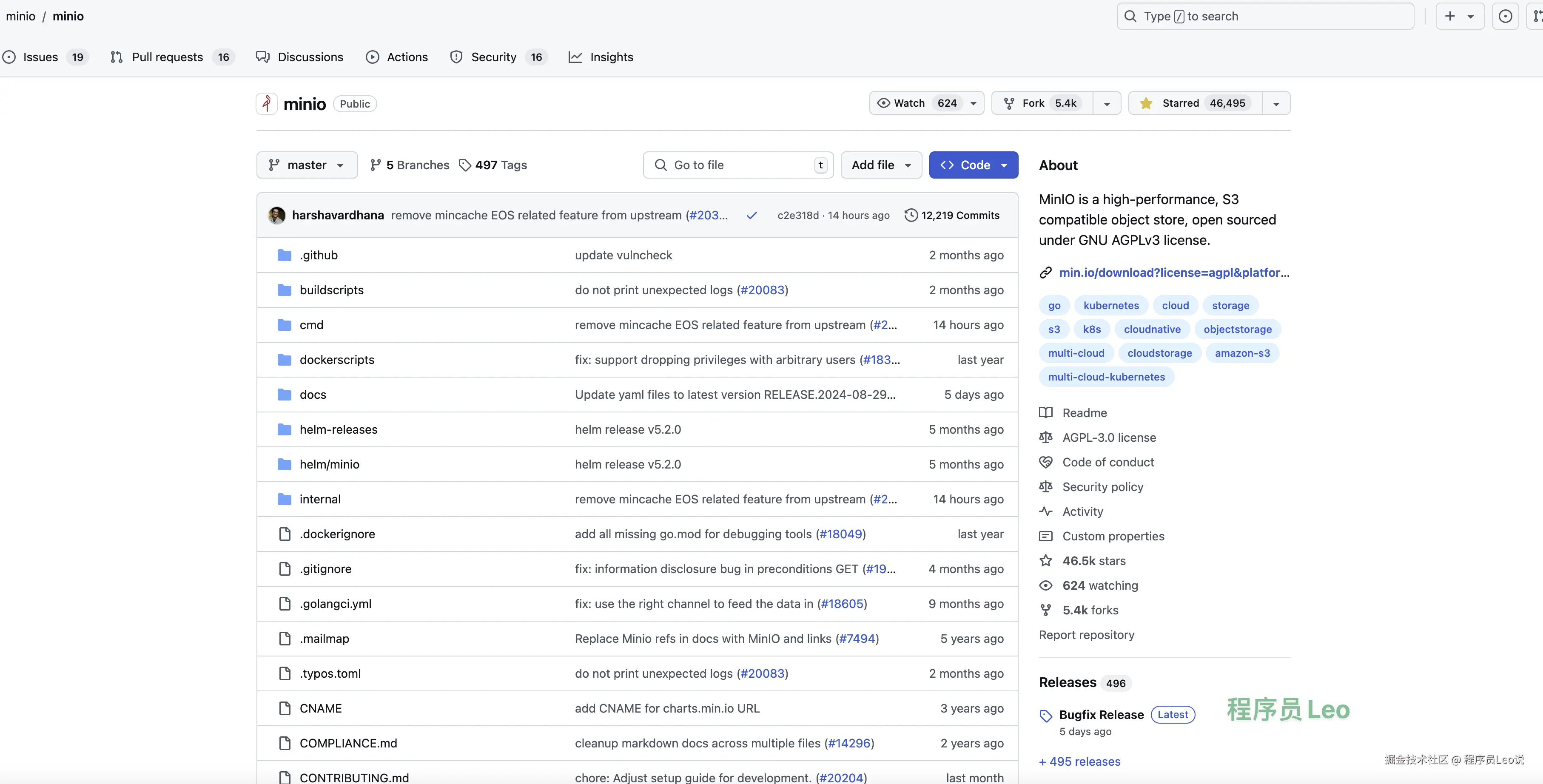Click the link icon beside min.io URL
This screenshot has height=784, width=1543.
[x=1046, y=273]
